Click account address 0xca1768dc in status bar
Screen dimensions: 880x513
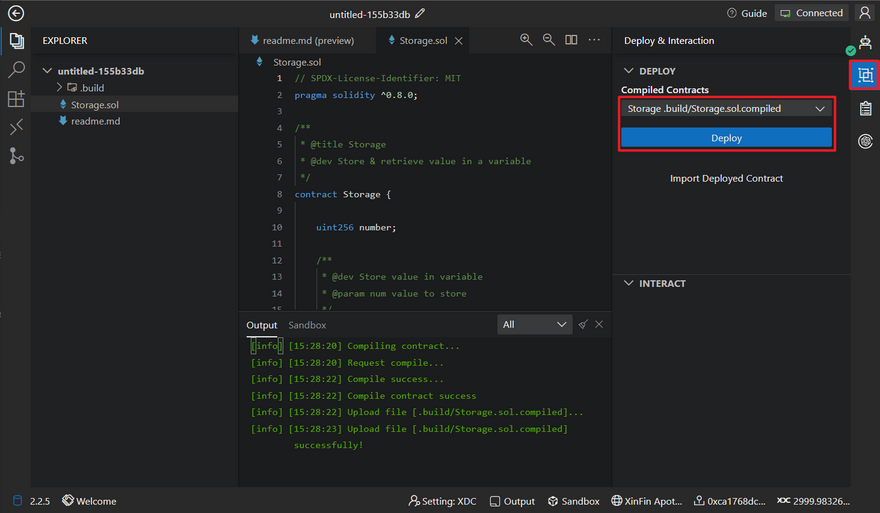pos(730,501)
